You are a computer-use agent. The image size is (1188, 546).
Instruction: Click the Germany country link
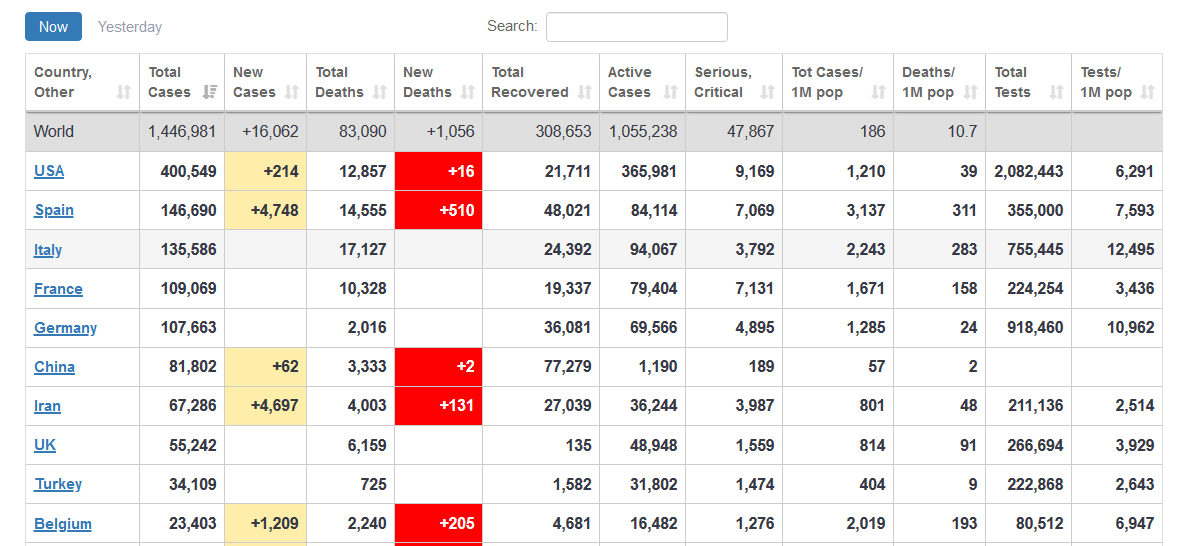pos(65,328)
